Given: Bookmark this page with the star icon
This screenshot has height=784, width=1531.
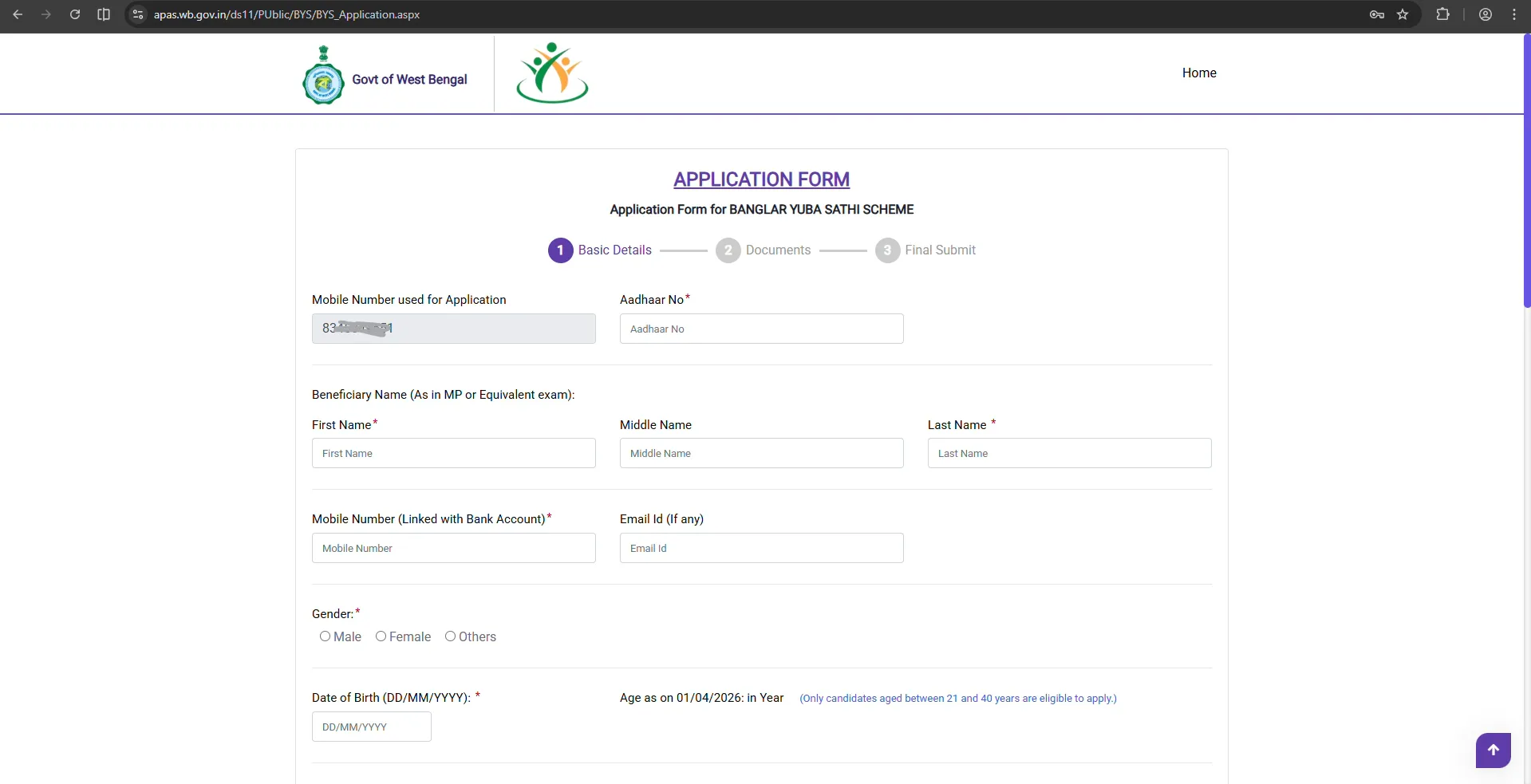Looking at the screenshot, I should (1403, 14).
